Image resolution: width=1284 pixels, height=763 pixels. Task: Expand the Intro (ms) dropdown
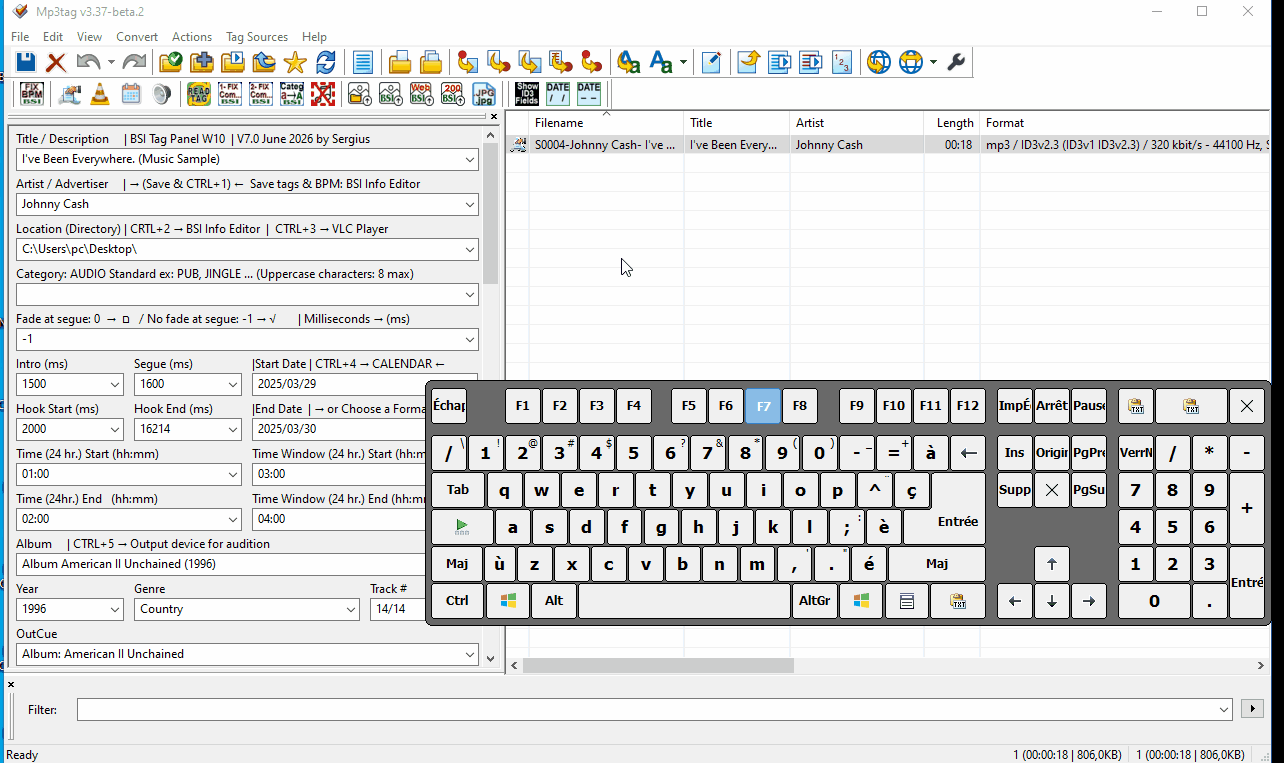[115, 384]
